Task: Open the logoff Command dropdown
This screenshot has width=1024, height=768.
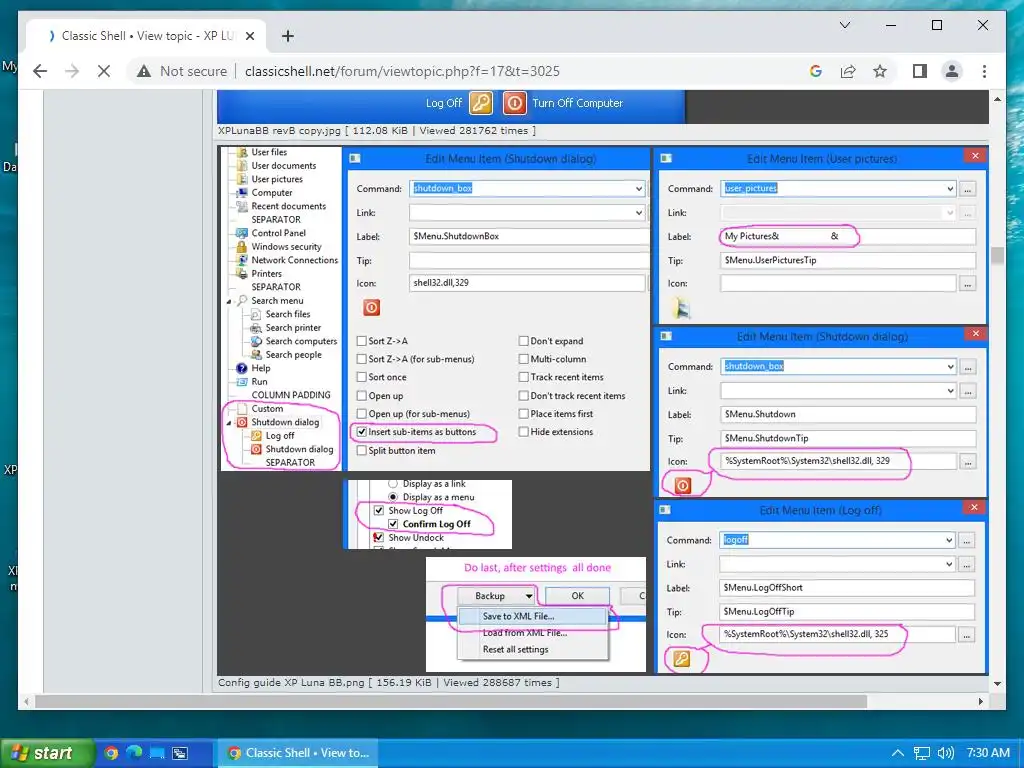Action: 948,541
